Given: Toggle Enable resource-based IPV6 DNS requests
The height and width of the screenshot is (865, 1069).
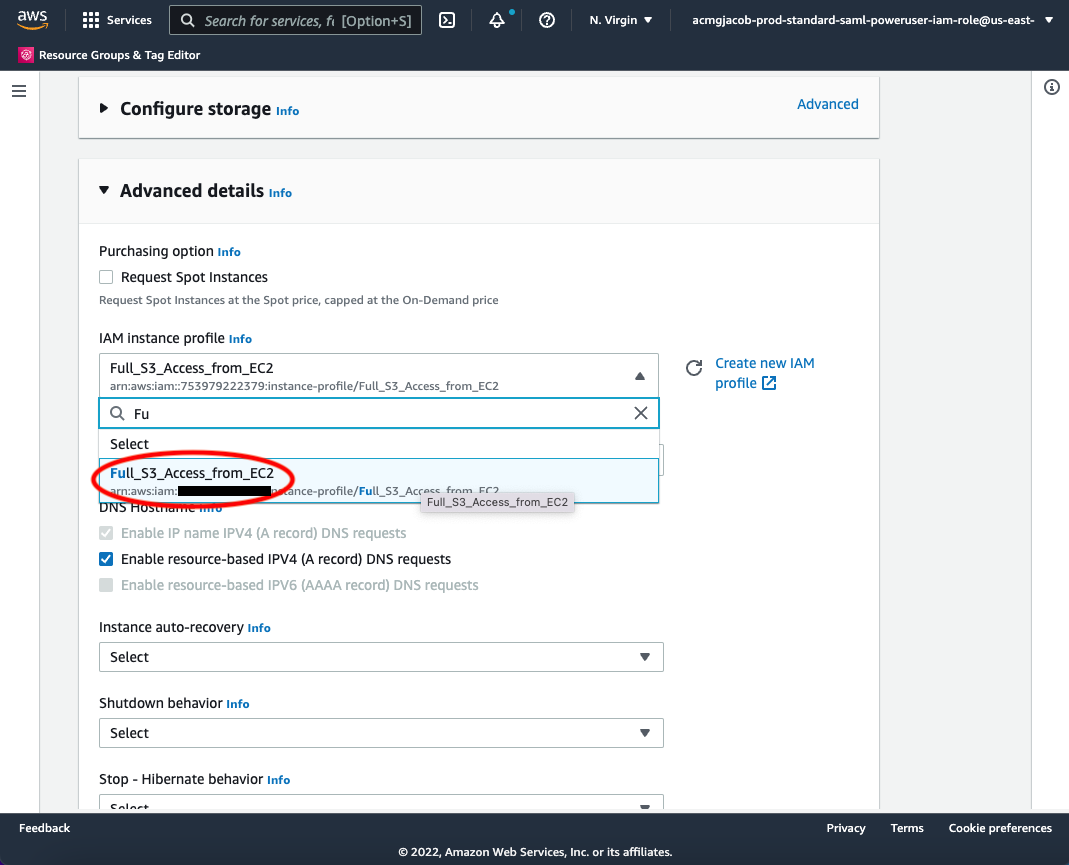Looking at the screenshot, I should [106, 586].
